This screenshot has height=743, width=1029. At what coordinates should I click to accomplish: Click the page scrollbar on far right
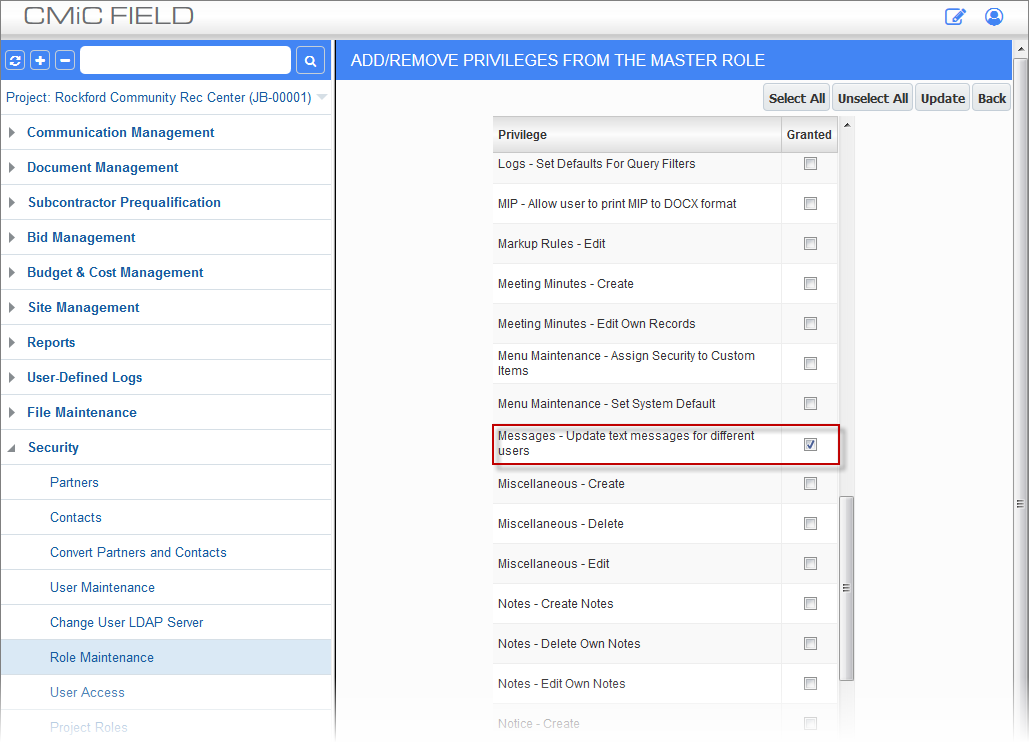pyautogui.click(x=1020, y=504)
